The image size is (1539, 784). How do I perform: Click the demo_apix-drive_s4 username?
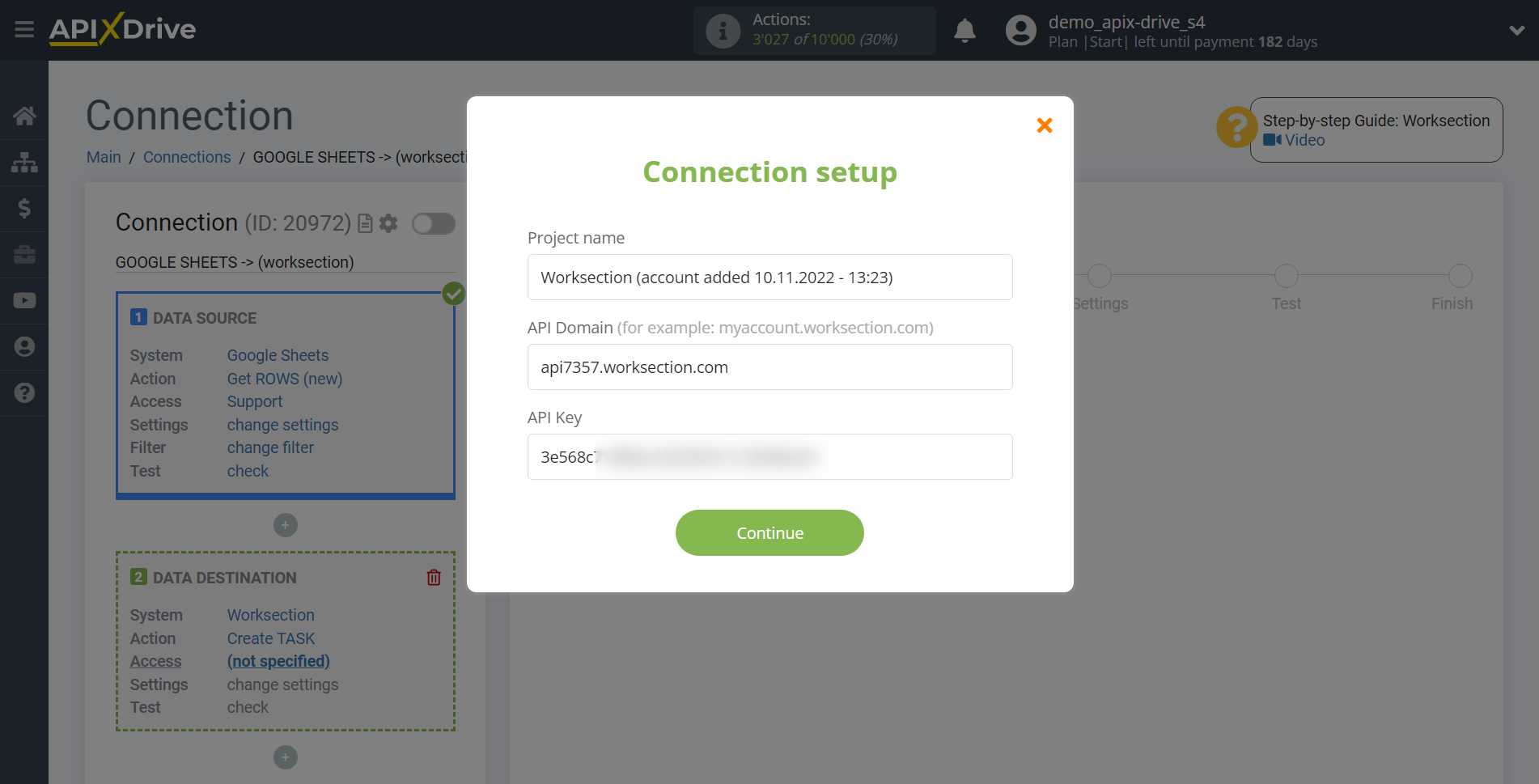coord(1126,23)
